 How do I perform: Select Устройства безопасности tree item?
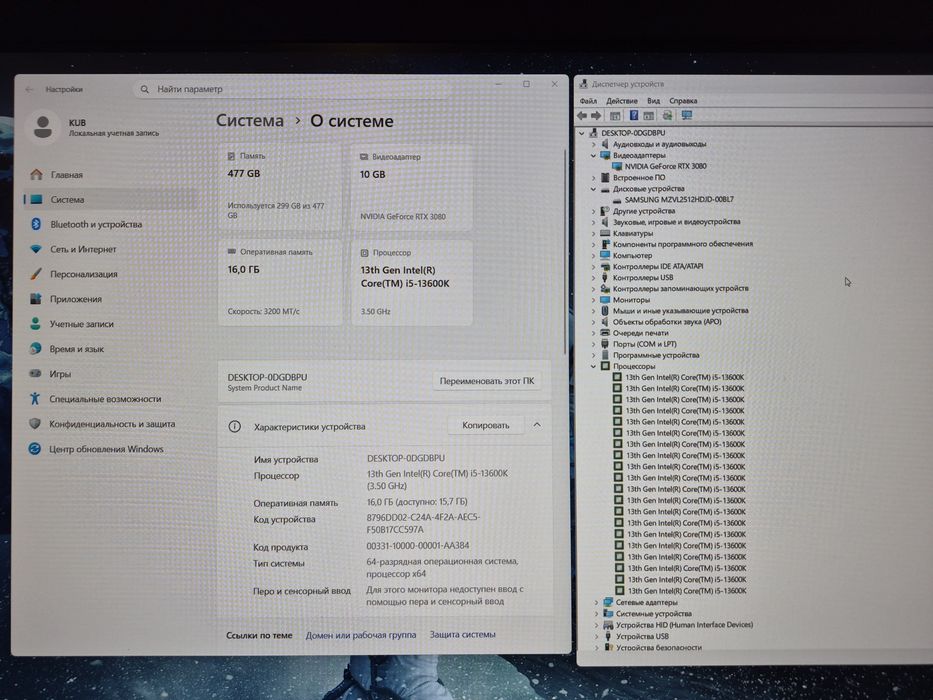pos(659,648)
